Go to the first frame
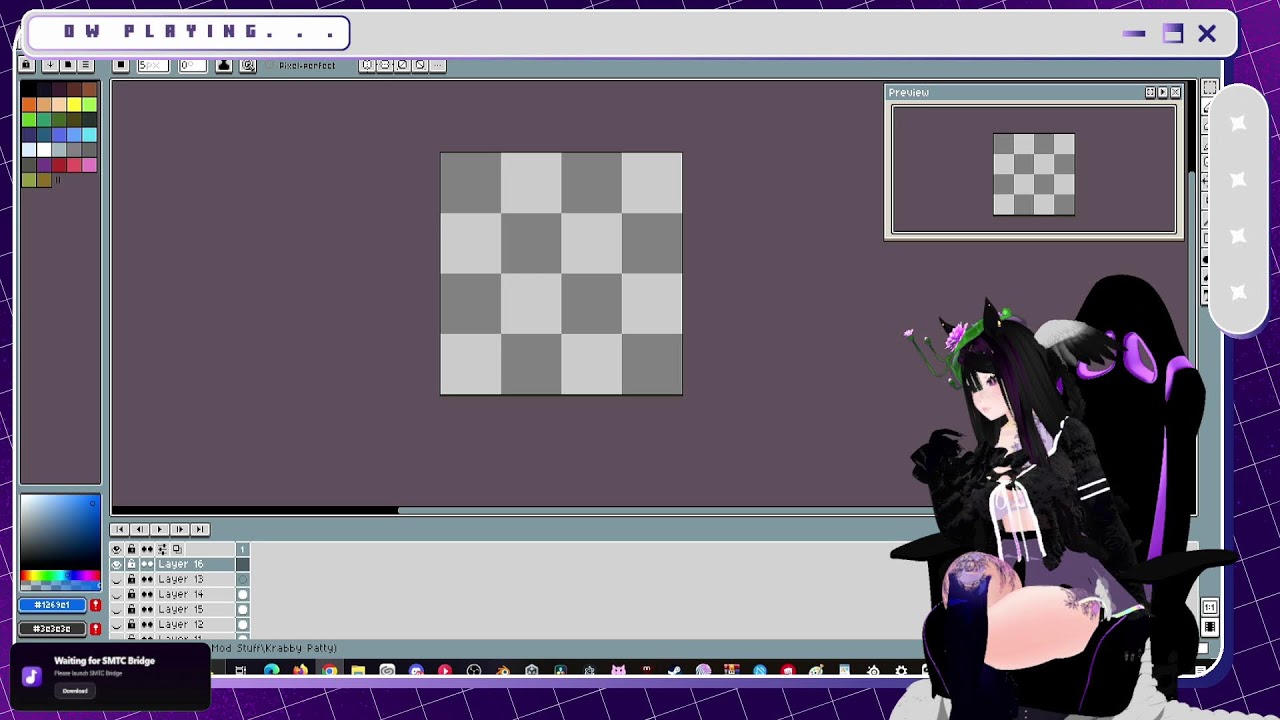The image size is (1280, 720). [120, 529]
